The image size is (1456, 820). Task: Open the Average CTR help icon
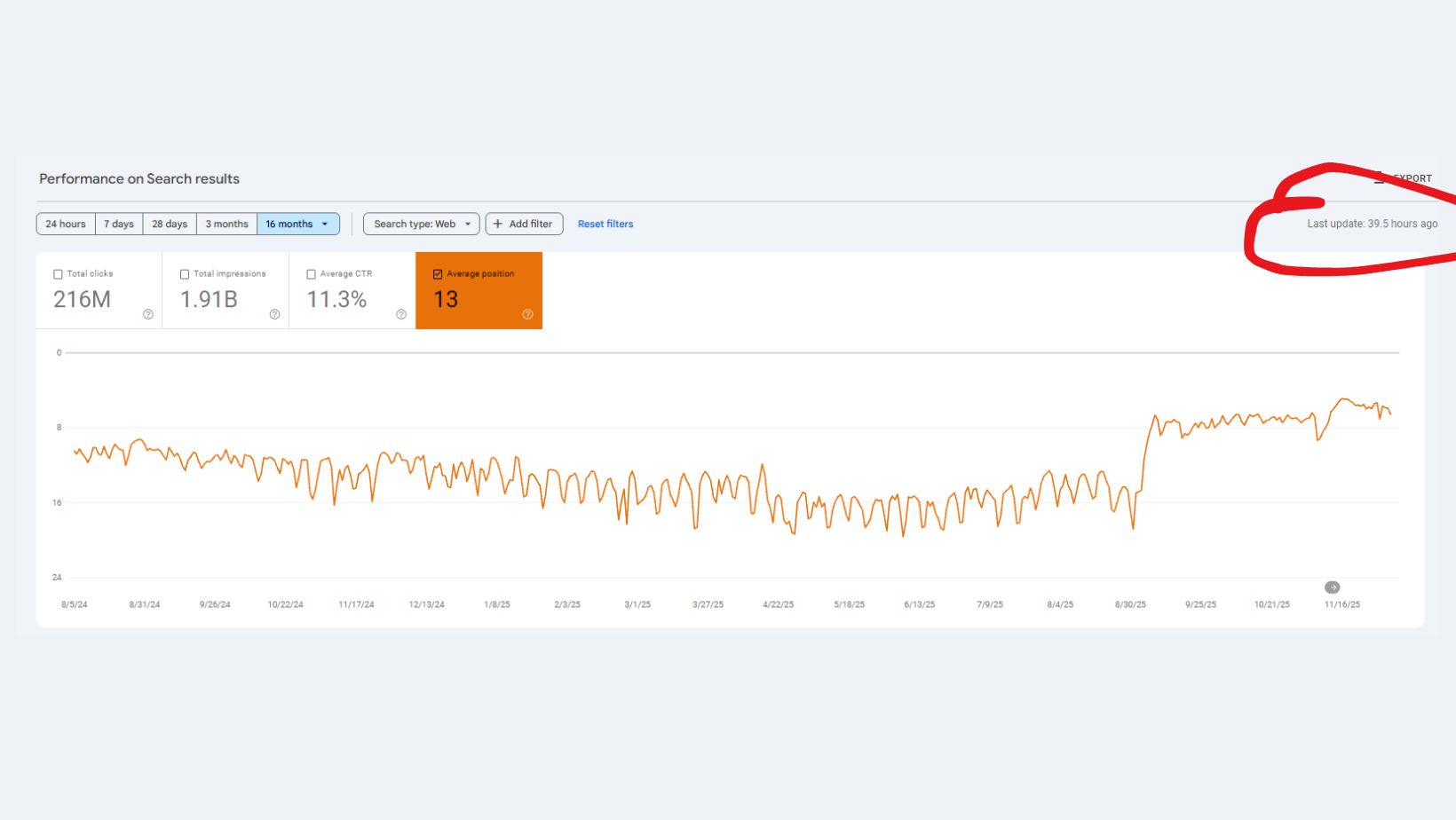[x=401, y=314]
